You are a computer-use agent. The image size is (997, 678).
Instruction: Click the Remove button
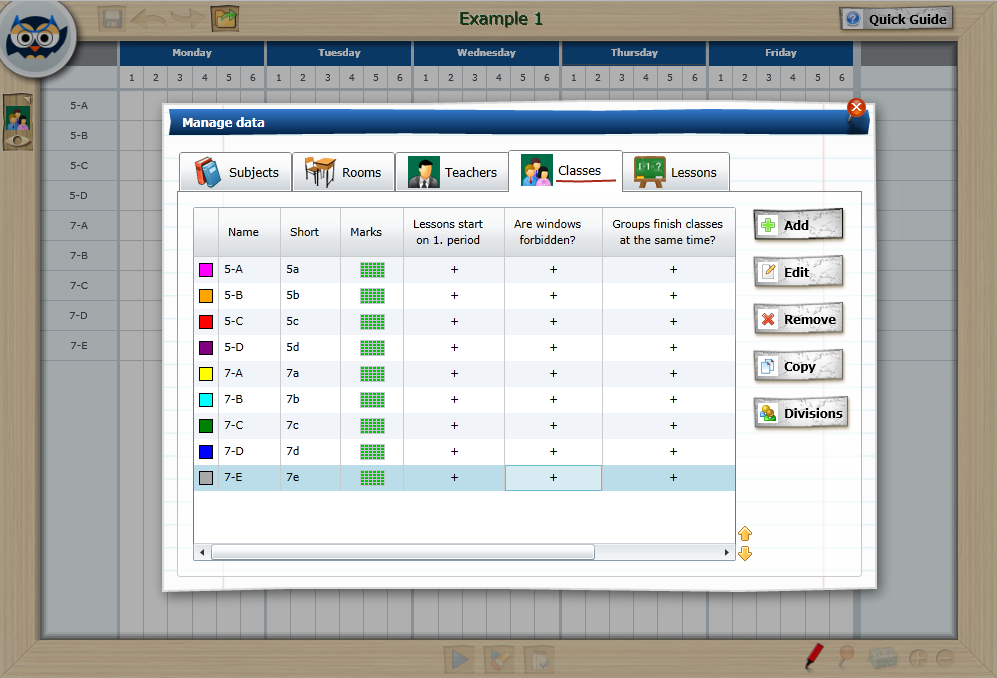(x=799, y=319)
